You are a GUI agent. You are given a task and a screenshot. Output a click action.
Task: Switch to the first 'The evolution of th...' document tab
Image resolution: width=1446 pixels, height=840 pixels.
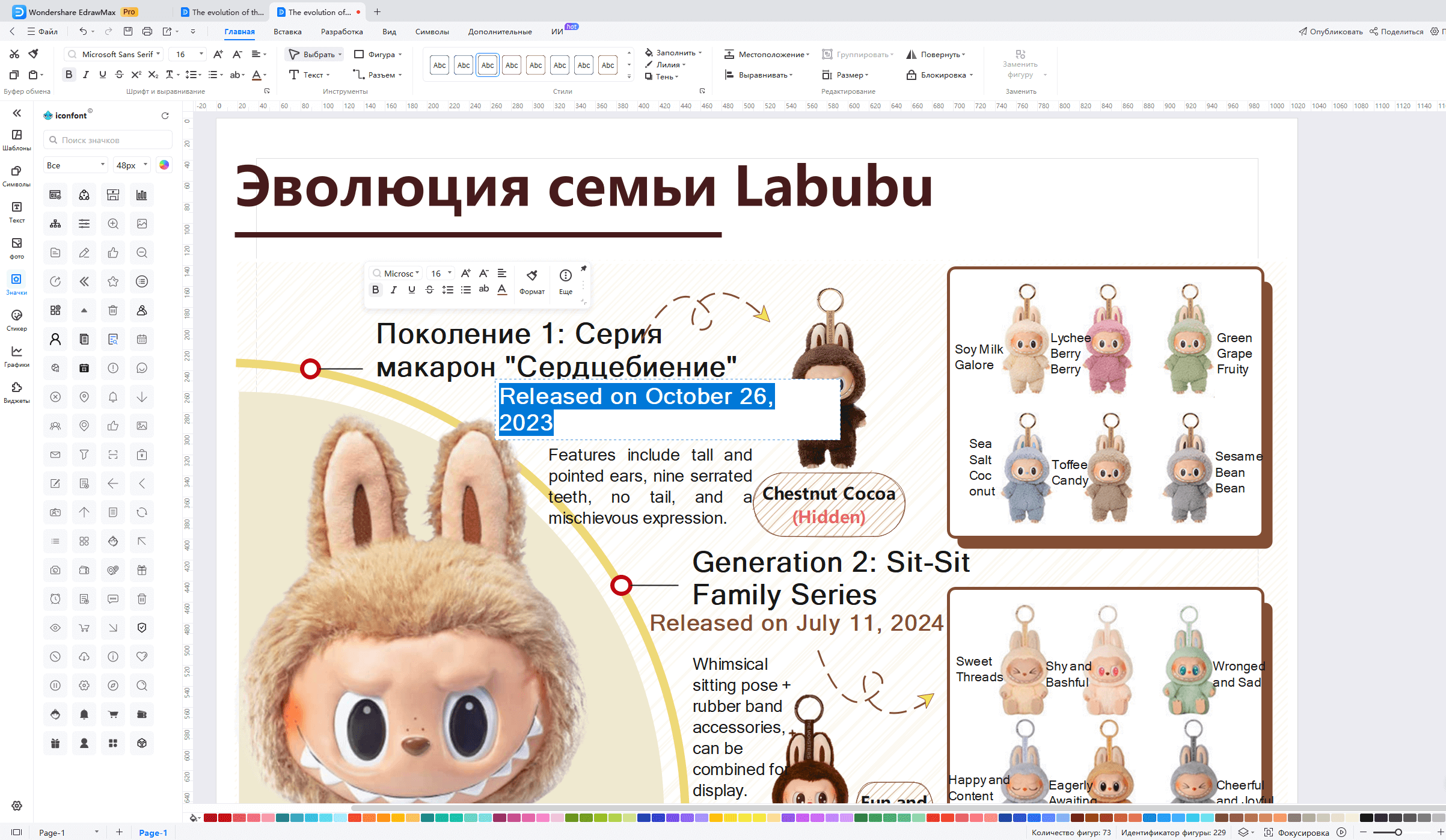[x=222, y=12]
